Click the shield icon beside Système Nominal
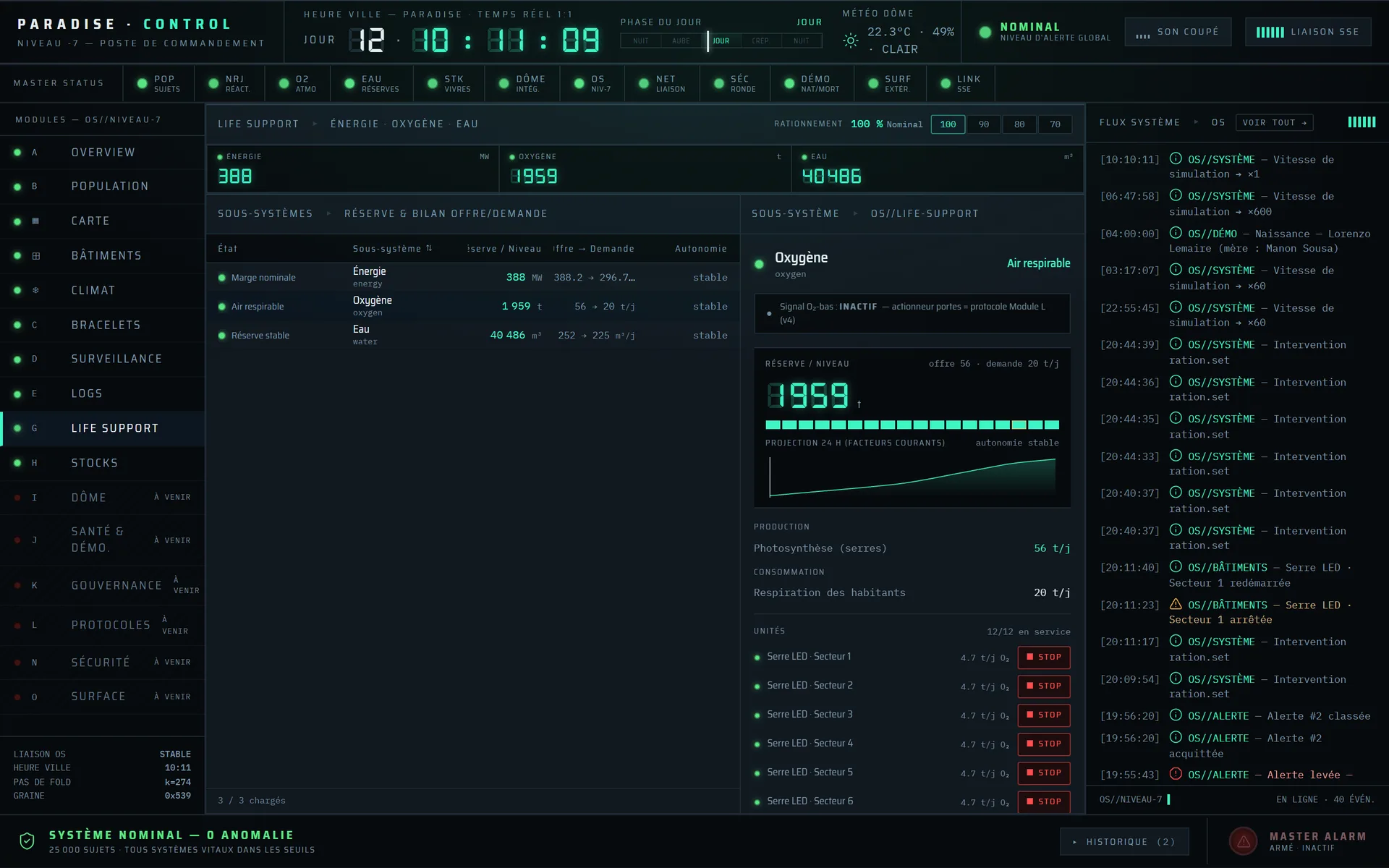The image size is (1389, 868). (27, 841)
